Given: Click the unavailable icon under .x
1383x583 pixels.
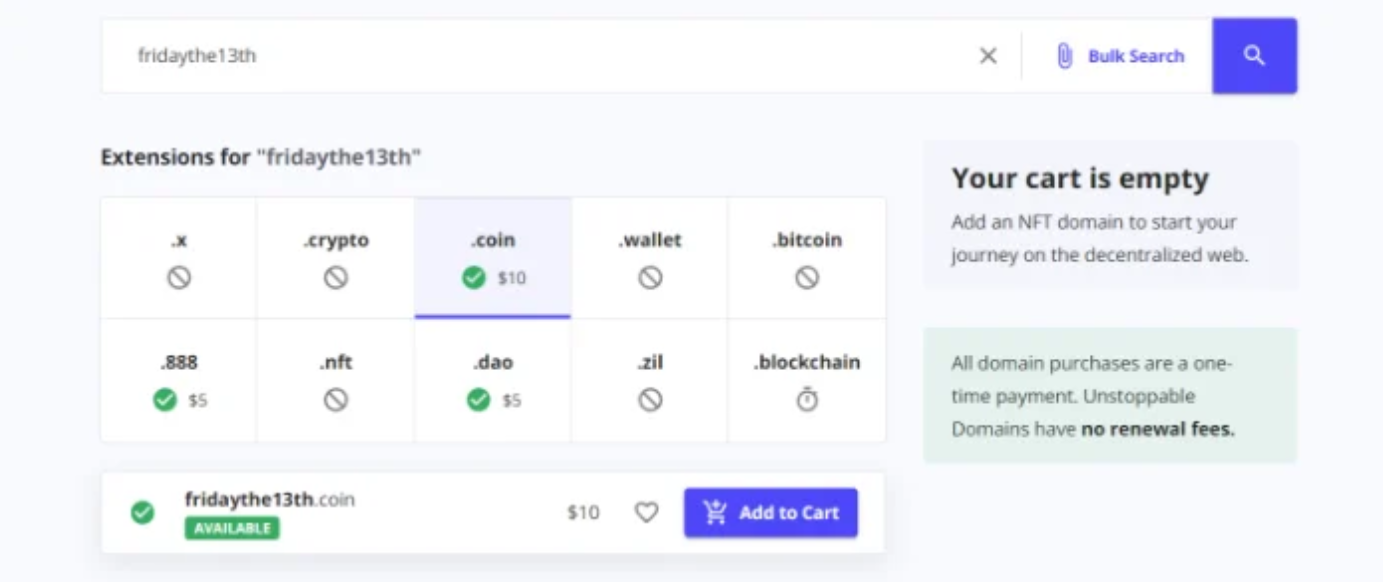Looking at the screenshot, I should (179, 278).
